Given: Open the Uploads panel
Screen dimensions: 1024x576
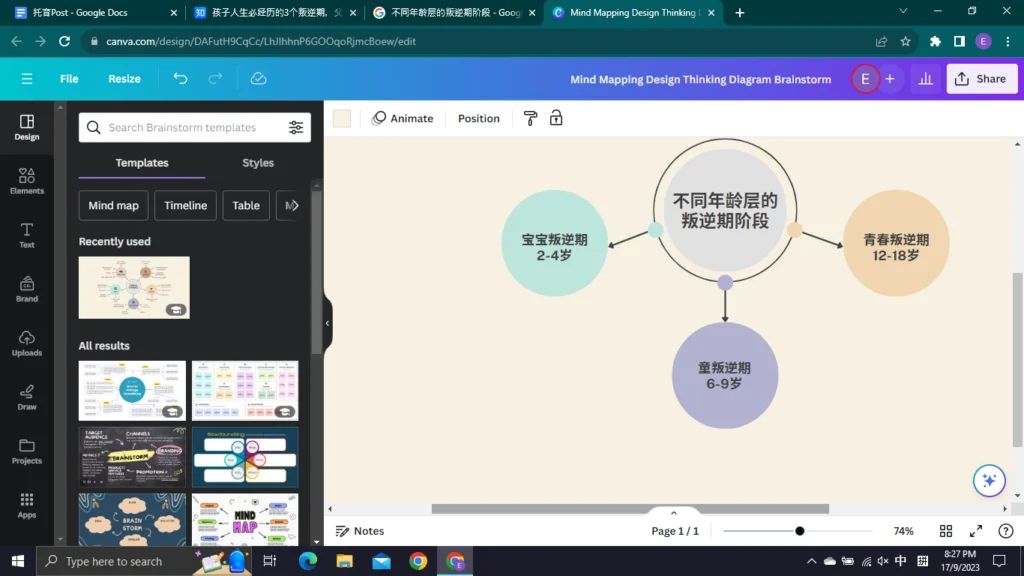Looking at the screenshot, I should pos(27,343).
